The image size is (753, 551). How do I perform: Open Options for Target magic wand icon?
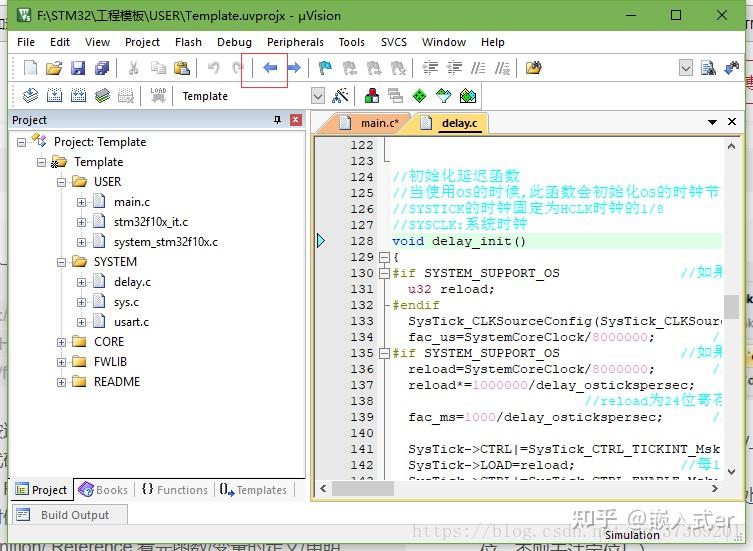[x=341, y=96]
